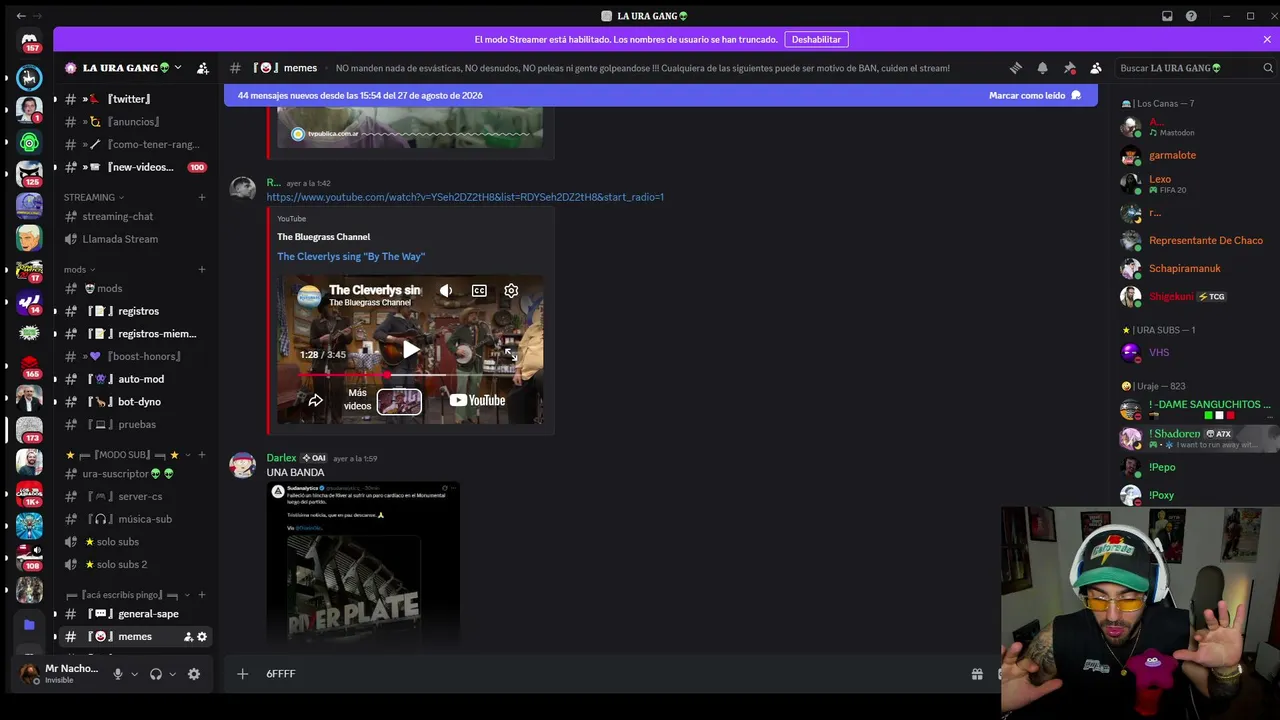This screenshot has width=1280, height=720.
Task: Open memes channel settings gear
Action: [202, 637]
